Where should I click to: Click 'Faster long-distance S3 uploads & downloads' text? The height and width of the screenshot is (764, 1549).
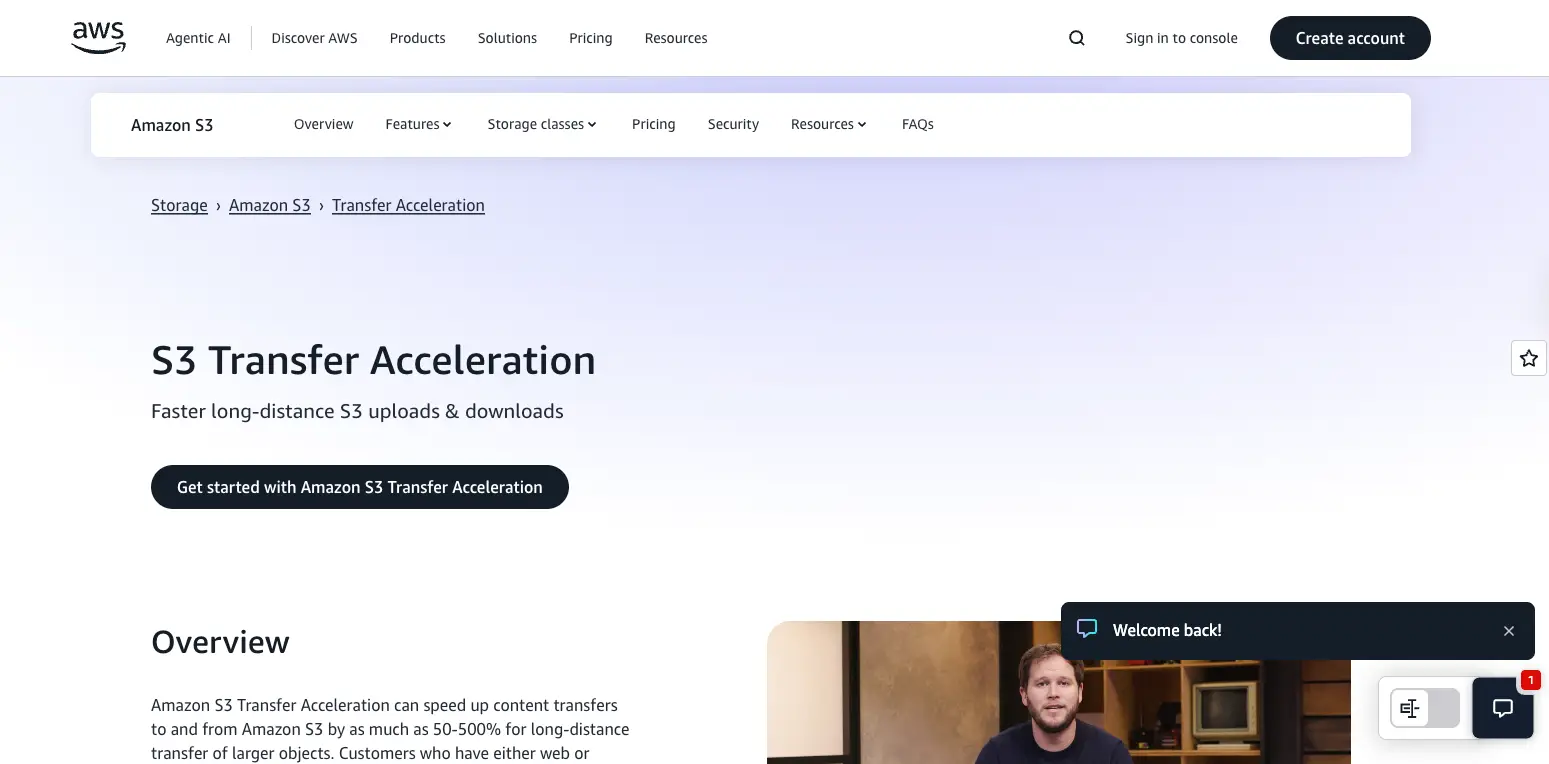click(357, 412)
